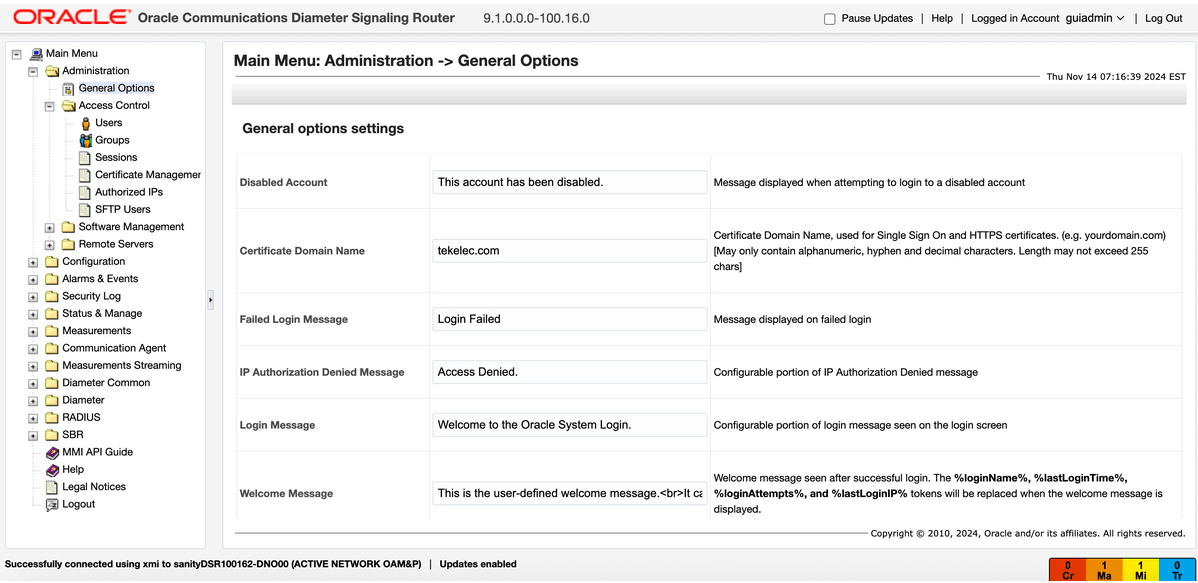Select Measurements Streaming in the tree
Viewport: 1198px width, 583px height.
[121, 365]
